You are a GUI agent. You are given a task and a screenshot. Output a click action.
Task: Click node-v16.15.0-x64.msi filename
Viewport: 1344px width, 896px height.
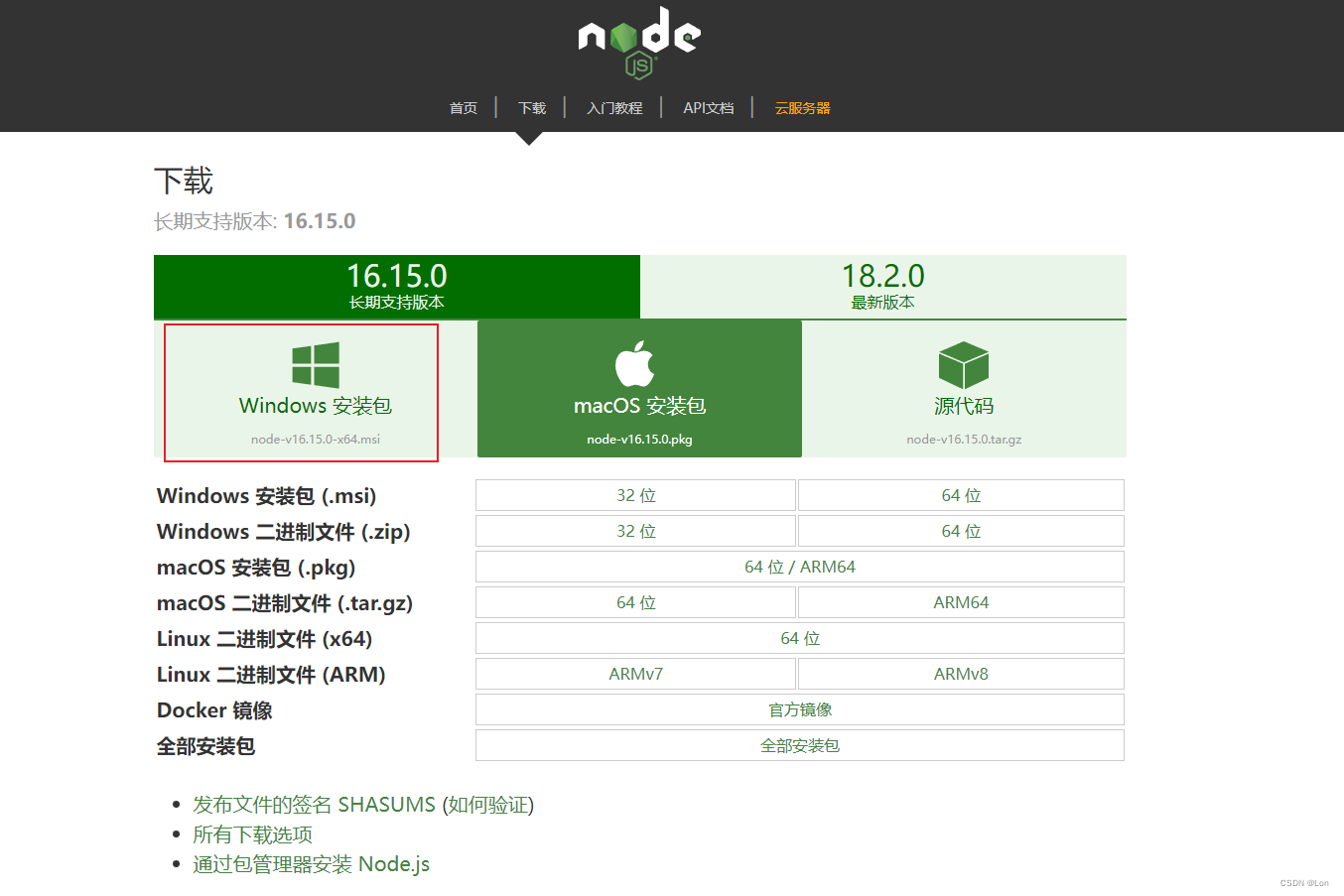(x=316, y=440)
